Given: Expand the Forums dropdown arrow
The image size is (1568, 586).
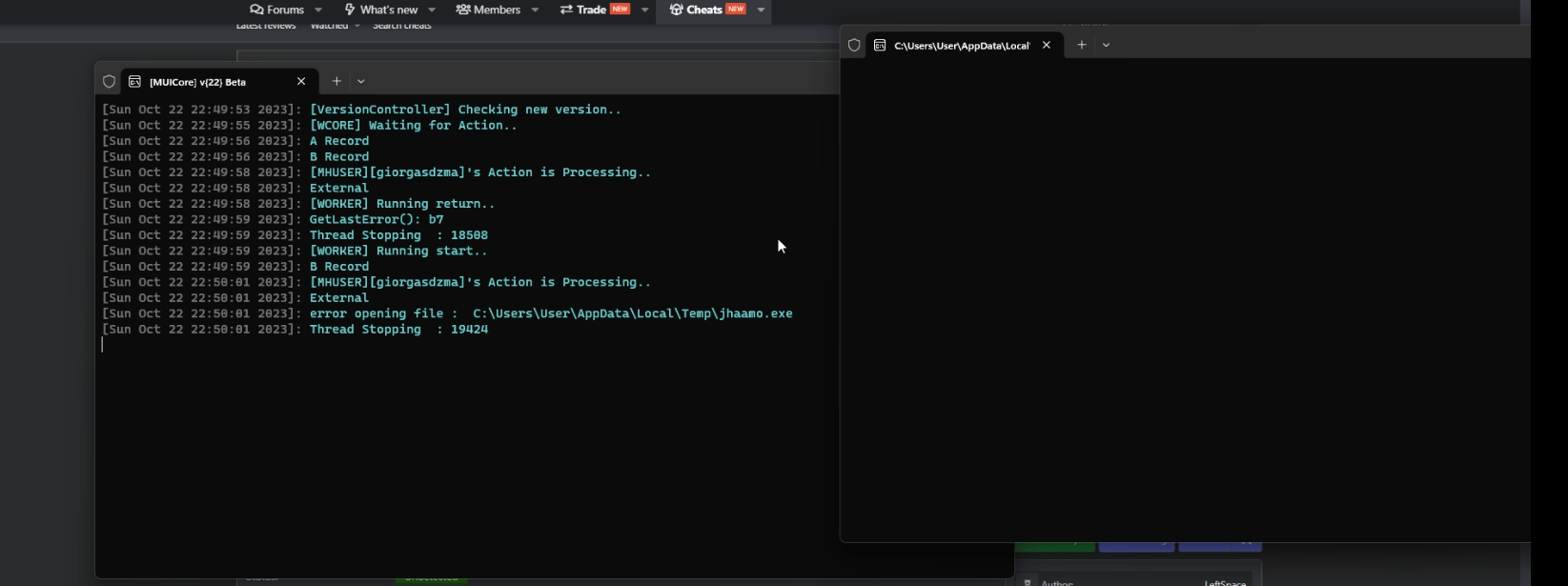Looking at the screenshot, I should click(x=318, y=10).
